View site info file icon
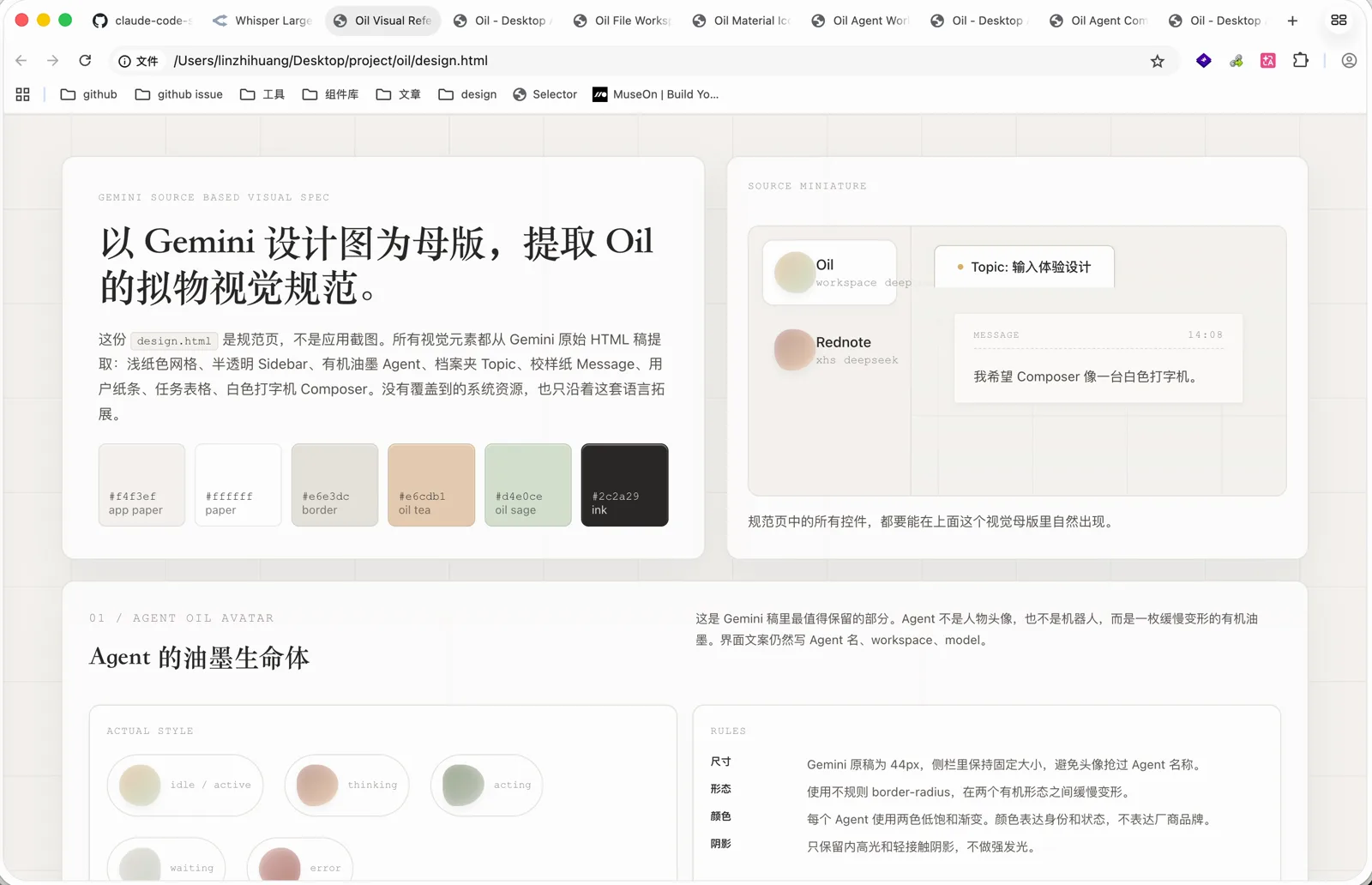Viewport: 1372px width, 885px height. pos(138,61)
